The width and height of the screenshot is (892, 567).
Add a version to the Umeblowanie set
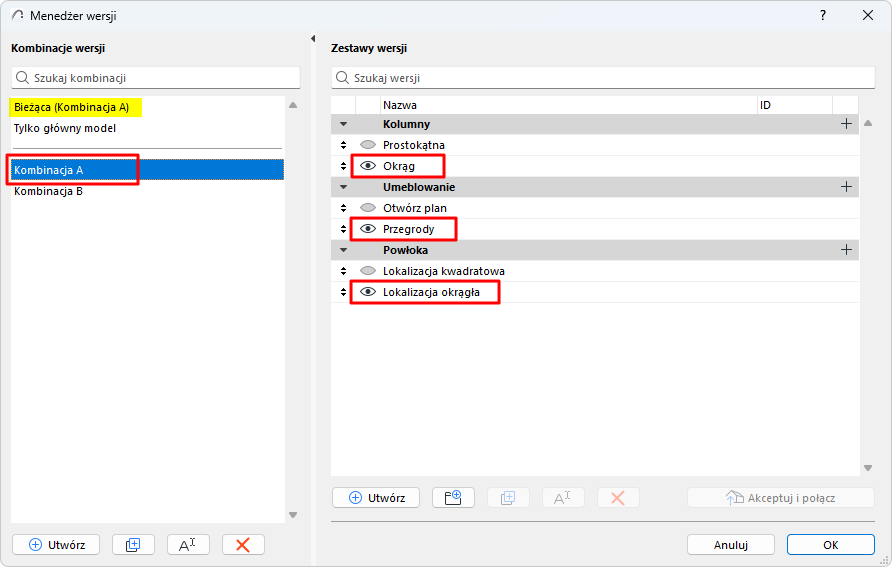(x=846, y=187)
